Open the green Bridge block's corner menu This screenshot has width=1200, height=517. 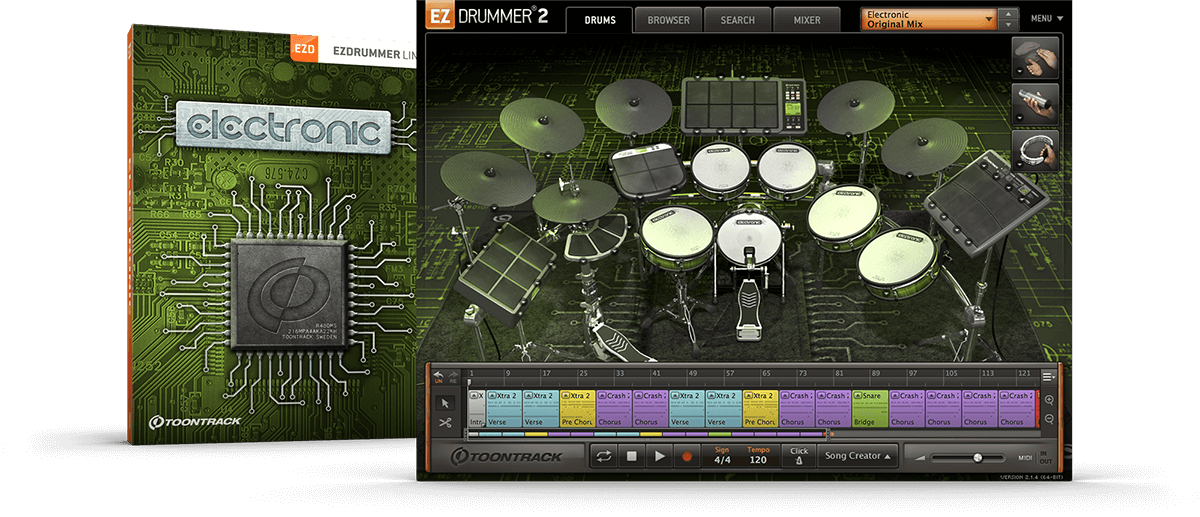click(x=856, y=396)
